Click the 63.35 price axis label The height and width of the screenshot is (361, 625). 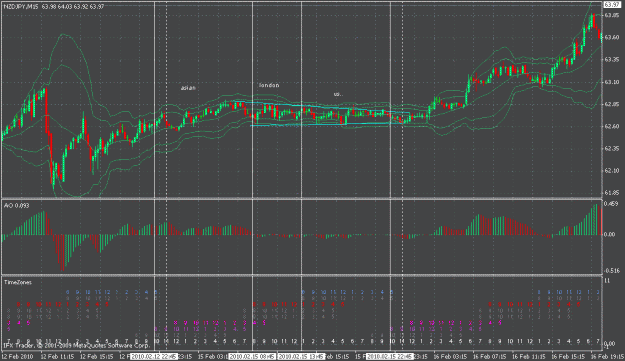(x=612, y=60)
